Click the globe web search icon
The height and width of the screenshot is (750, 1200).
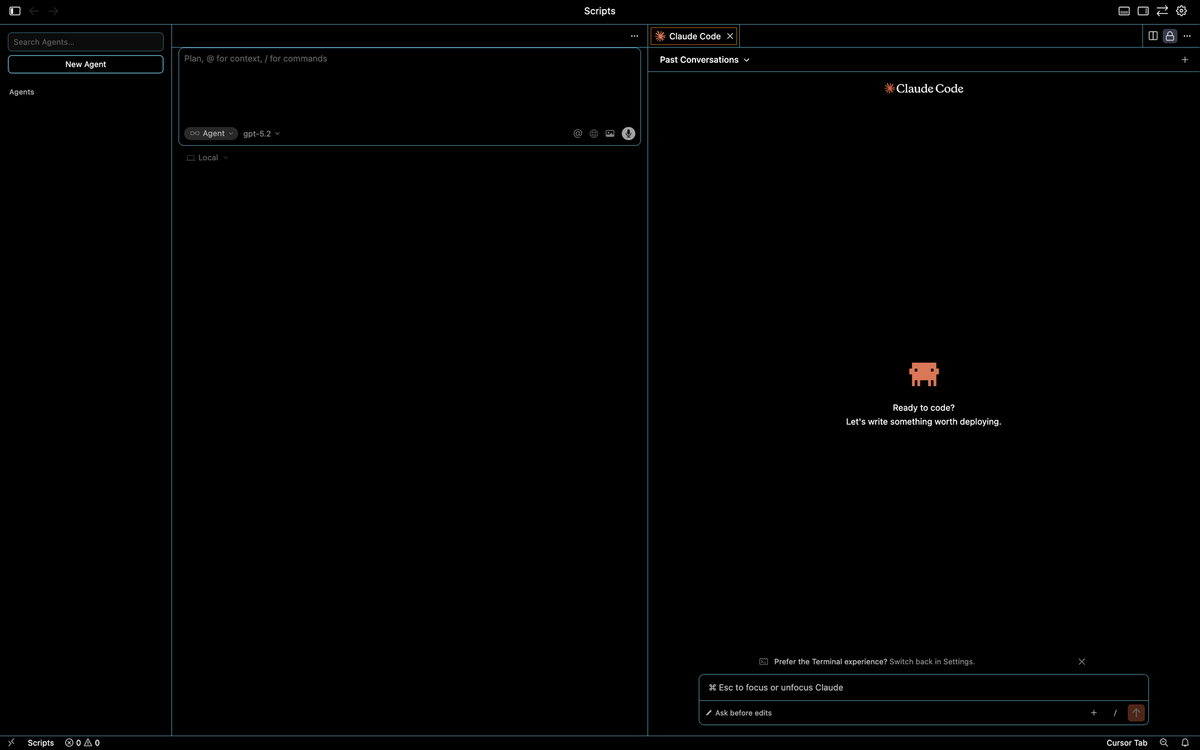coord(594,133)
